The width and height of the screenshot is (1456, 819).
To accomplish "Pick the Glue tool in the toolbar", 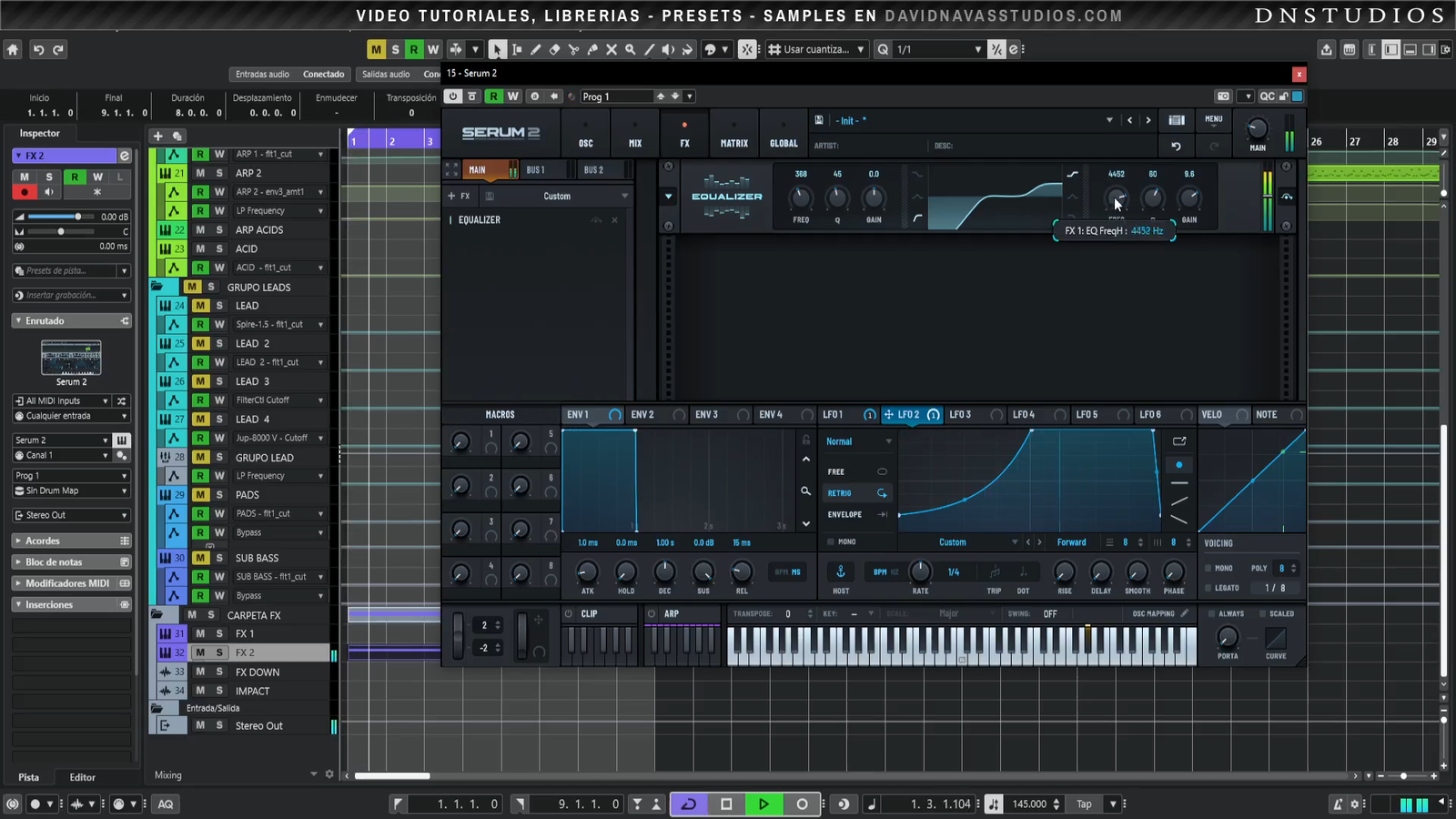I will coord(592,50).
